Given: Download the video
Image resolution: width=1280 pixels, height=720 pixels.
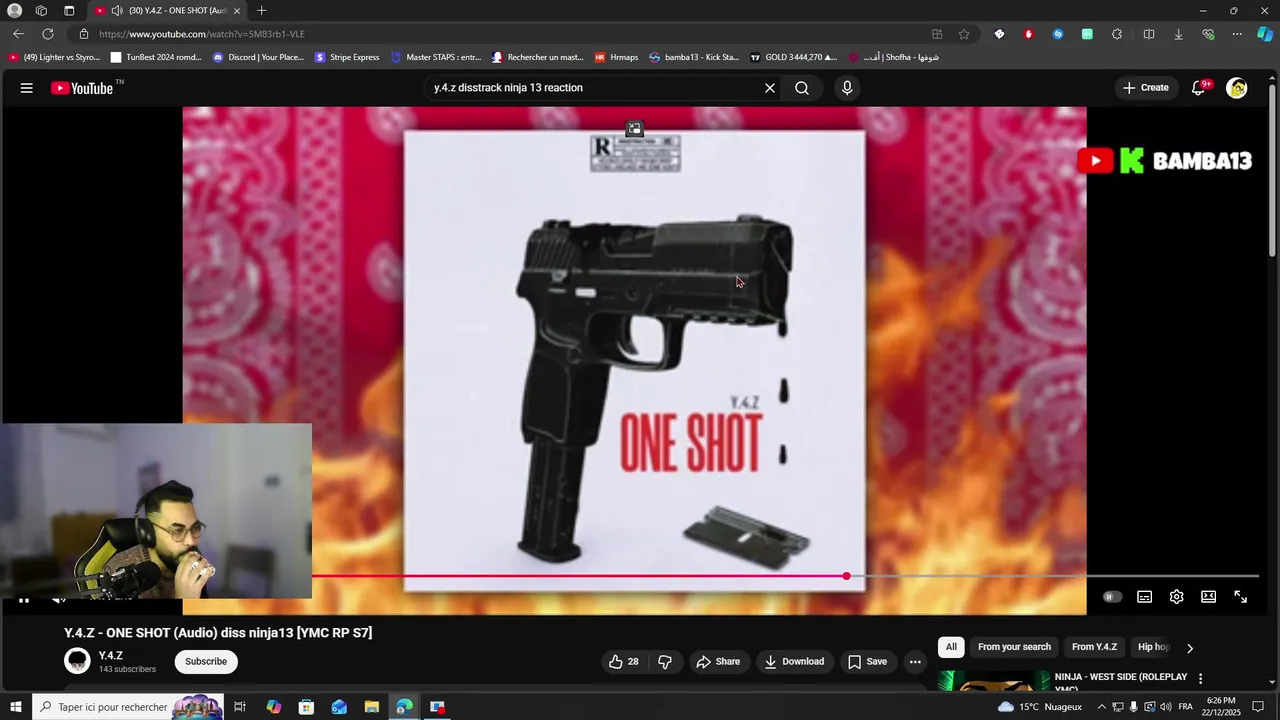Looking at the screenshot, I should click(795, 661).
